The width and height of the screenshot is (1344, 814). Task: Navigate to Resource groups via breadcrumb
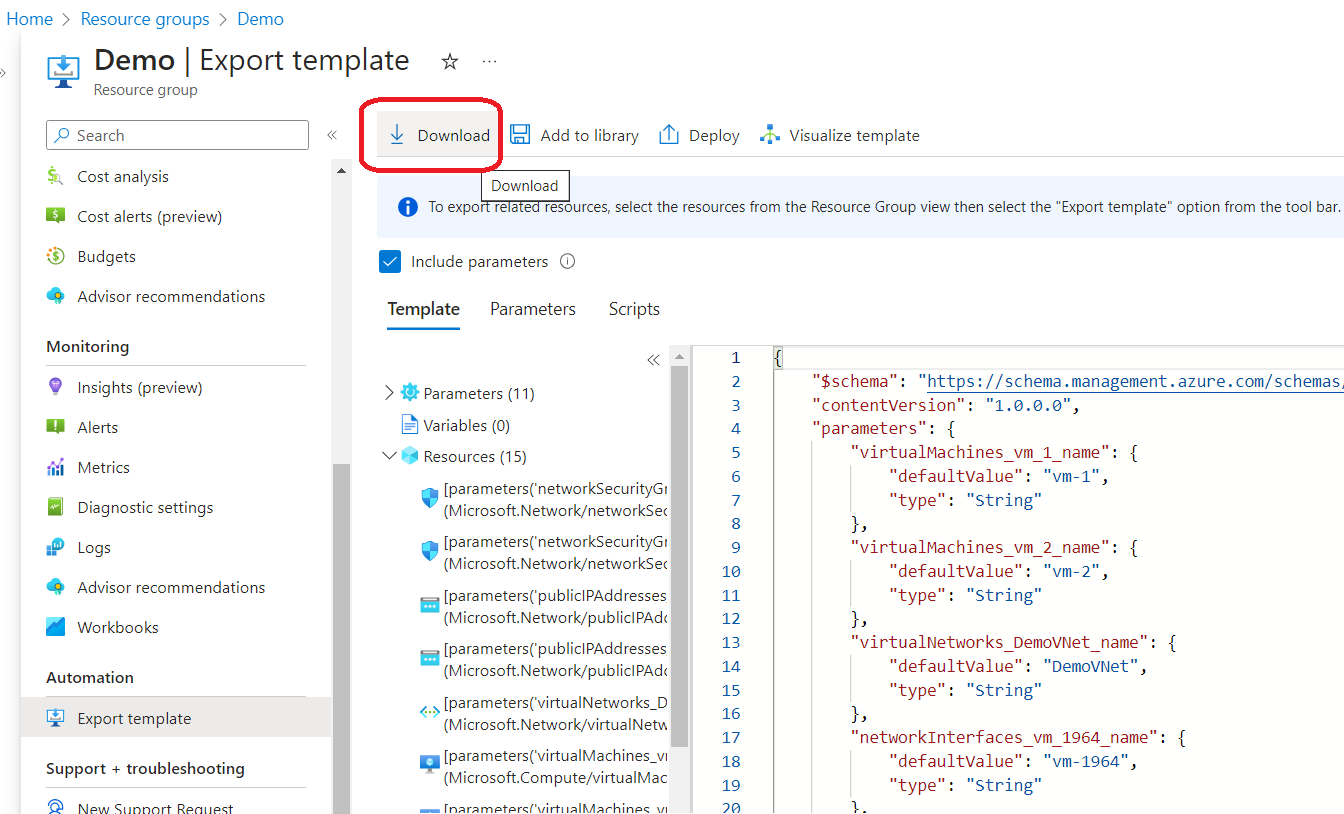[x=145, y=18]
